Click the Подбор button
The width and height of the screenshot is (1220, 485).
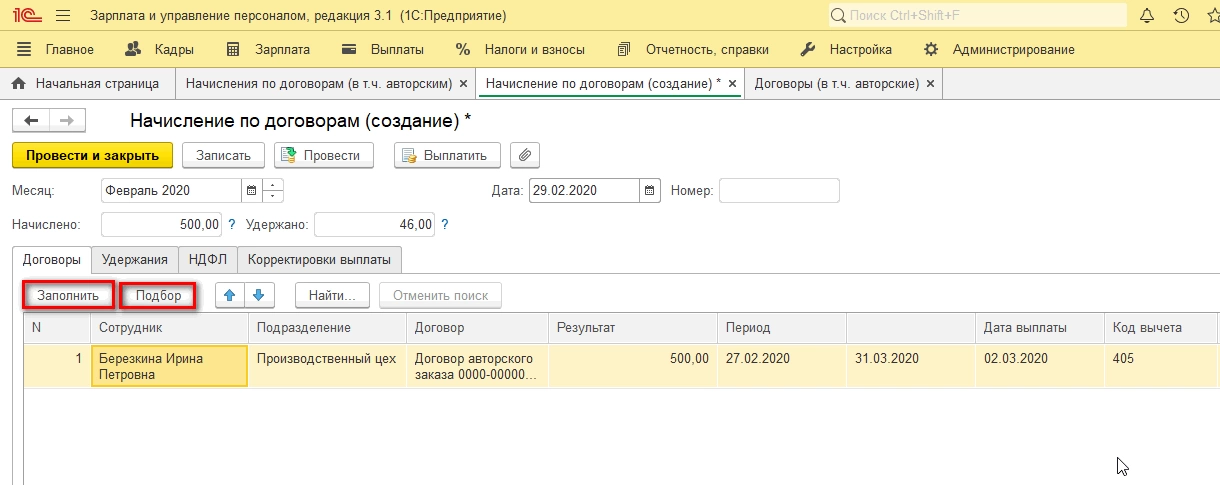pos(158,295)
